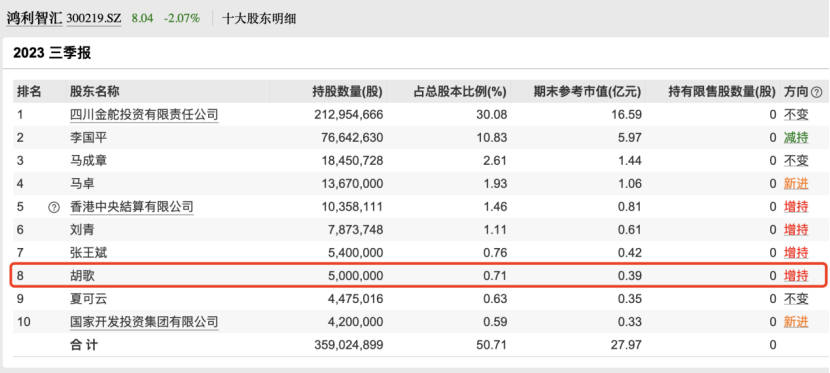Click 增持 direction link for 胡歌

tap(796, 276)
